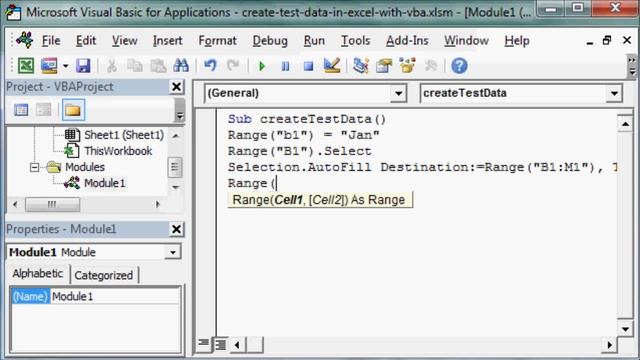Click the Module1 name value field
The width and height of the screenshot is (640, 360).
coord(115,296)
